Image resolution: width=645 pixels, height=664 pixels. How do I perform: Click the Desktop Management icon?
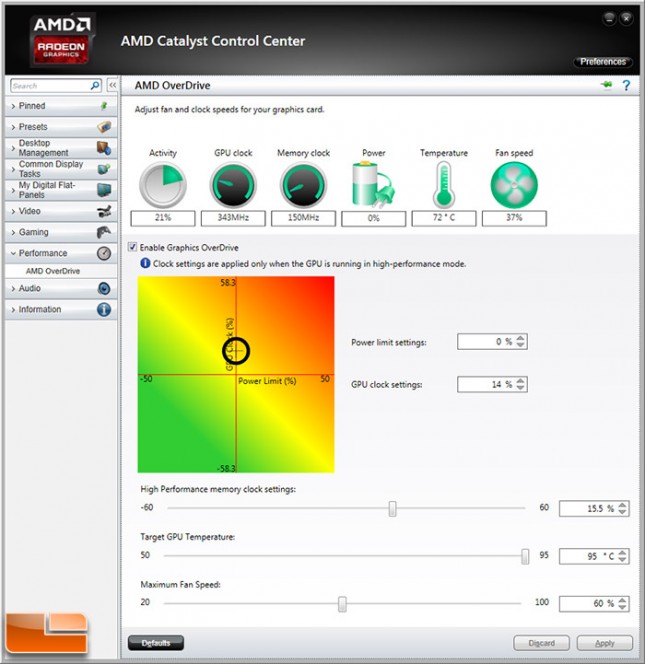click(x=104, y=148)
